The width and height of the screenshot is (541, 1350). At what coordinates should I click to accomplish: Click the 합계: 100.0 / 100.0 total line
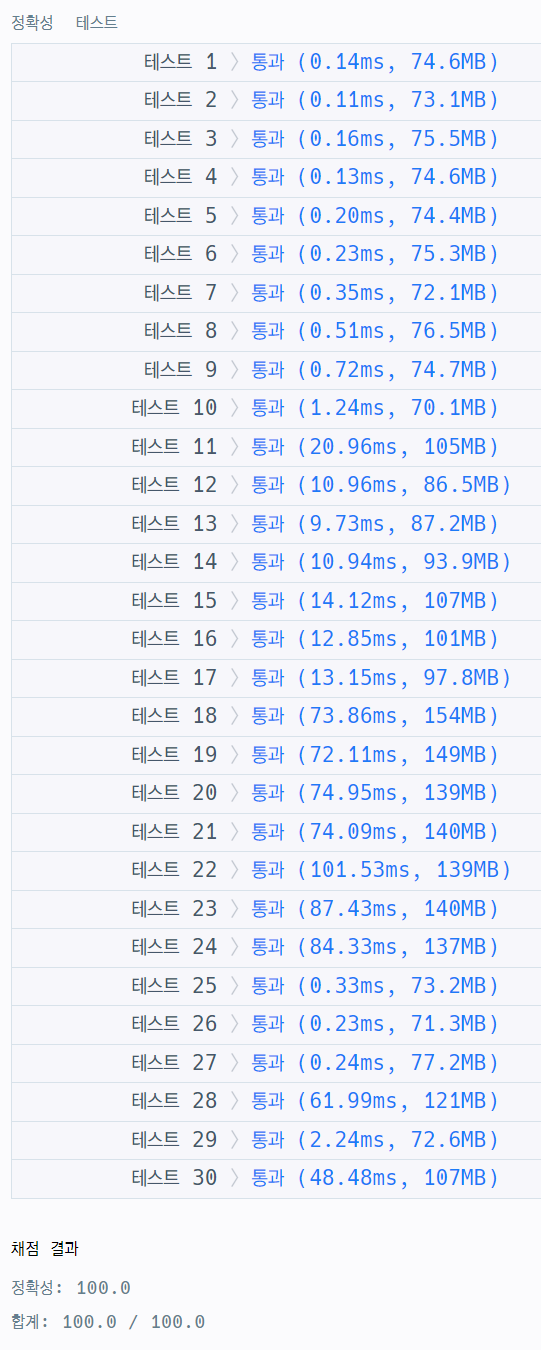pyautogui.click(x=108, y=1322)
